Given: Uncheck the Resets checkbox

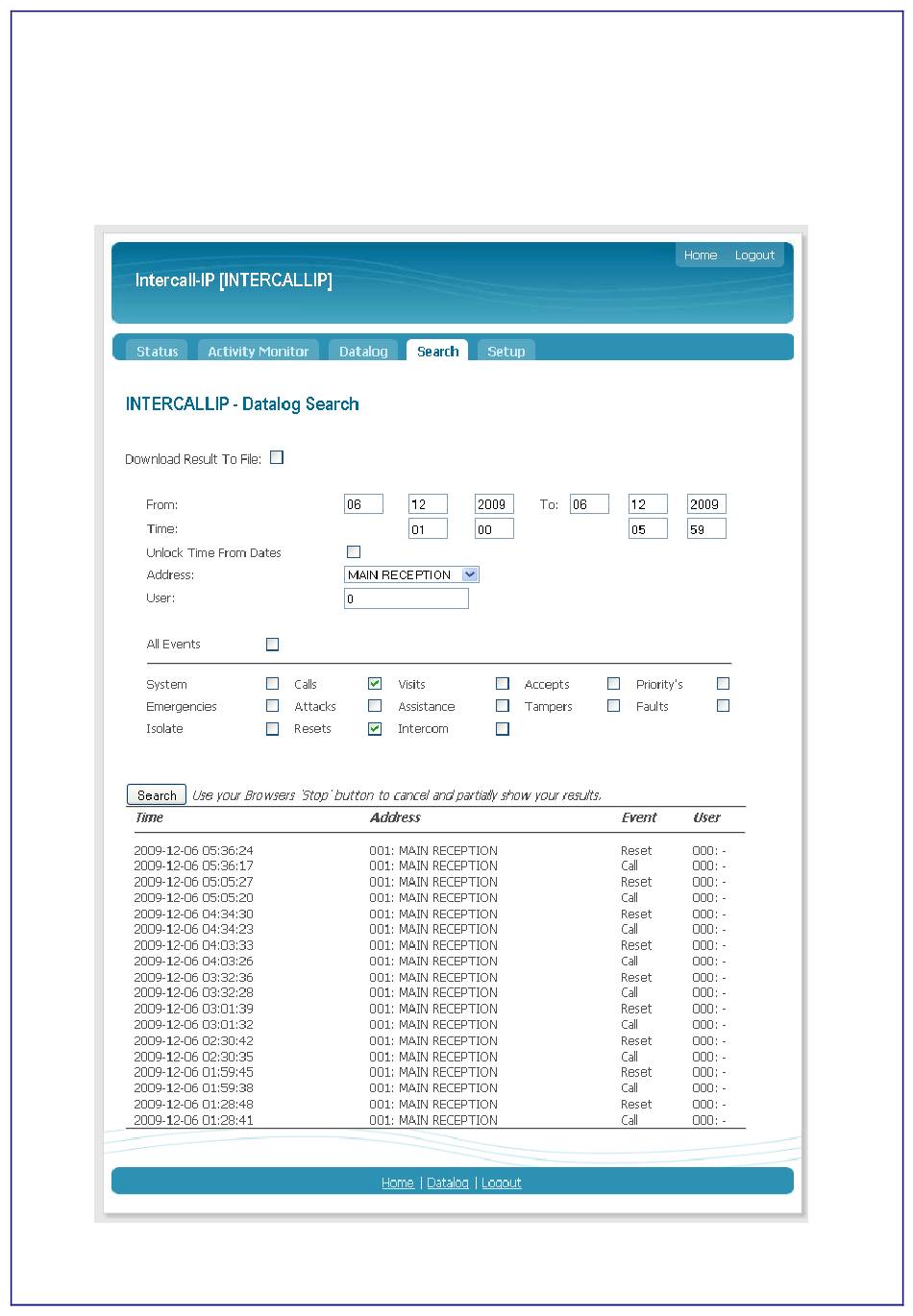Looking at the screenshot, I should (x=375, y=729).
